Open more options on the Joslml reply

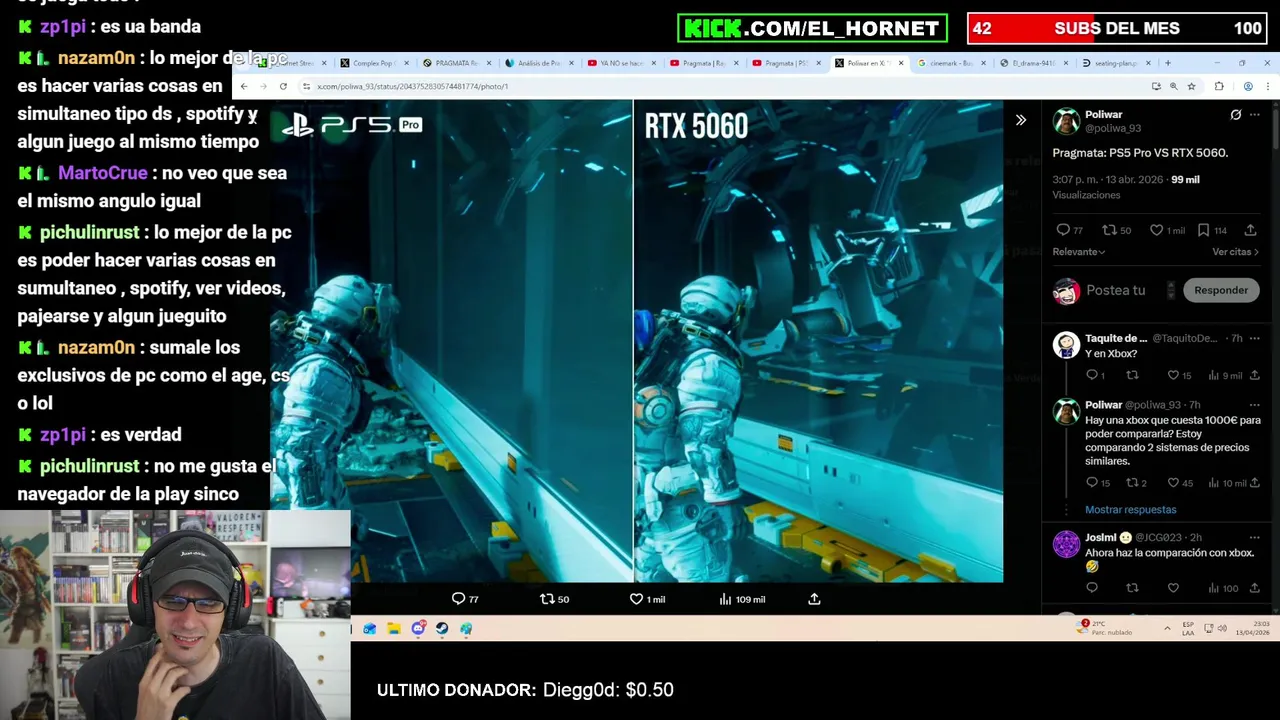(1255, 538)
